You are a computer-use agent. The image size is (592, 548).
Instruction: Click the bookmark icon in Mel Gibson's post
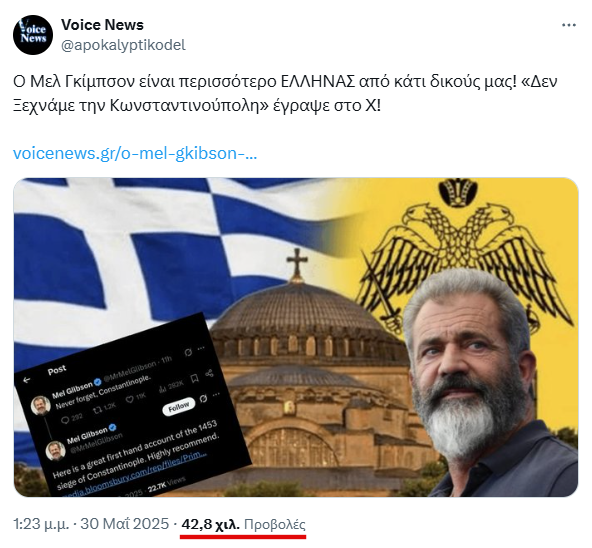tap(195, 378)
